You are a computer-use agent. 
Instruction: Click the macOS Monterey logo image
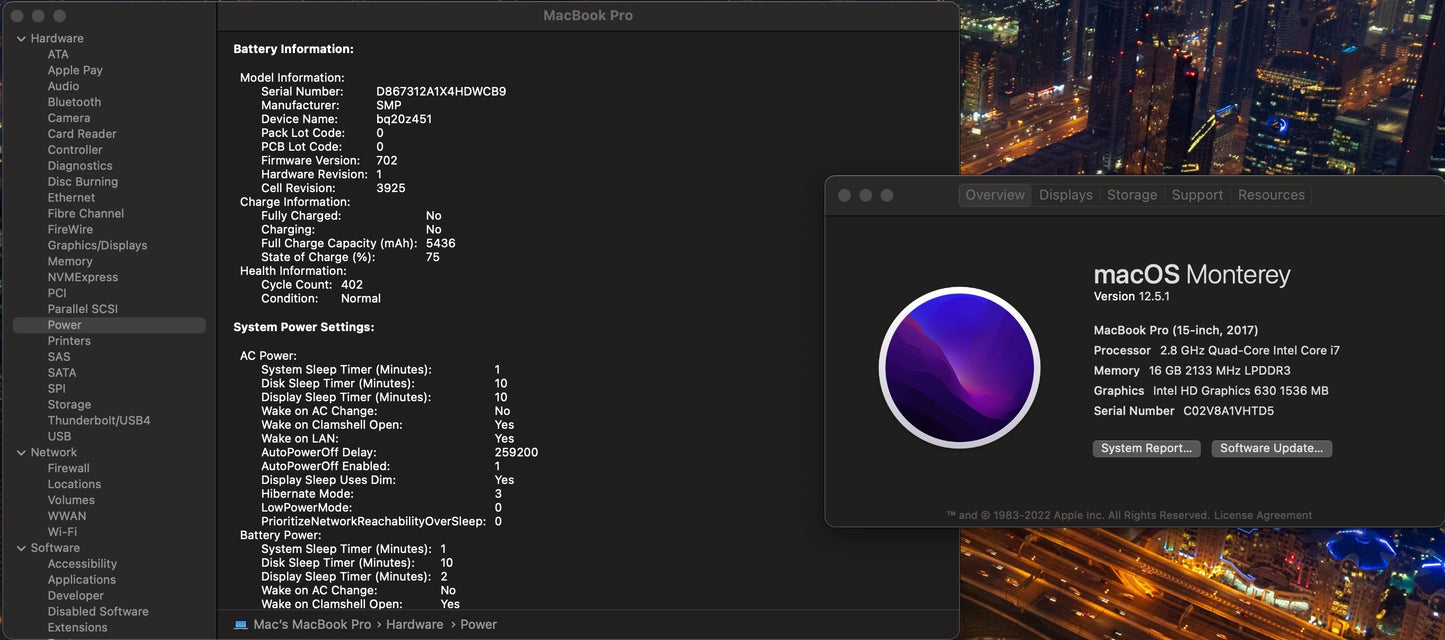[x=959, y=368]
